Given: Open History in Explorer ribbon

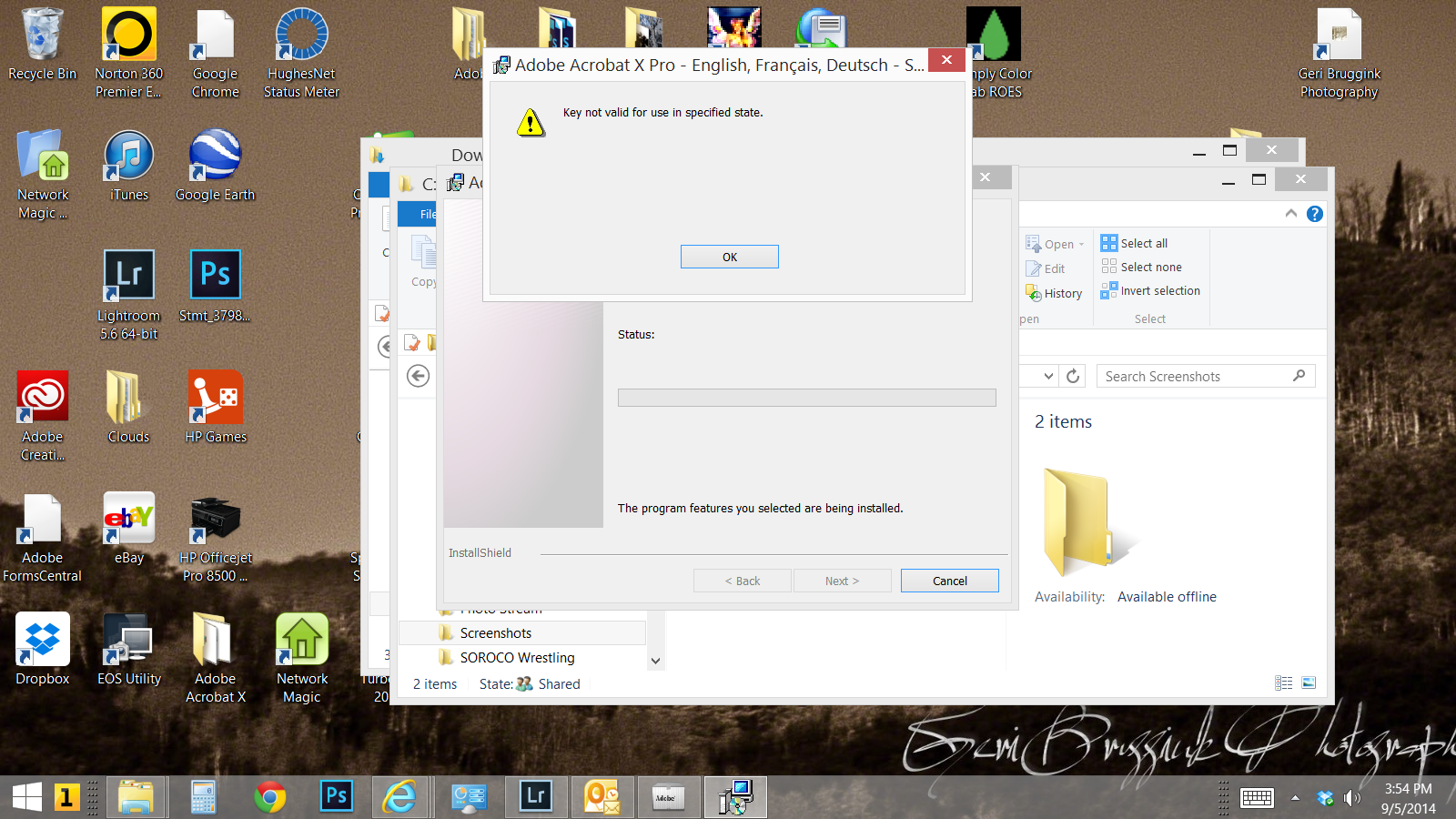Looking at the screenshot, I should click(x=1054, y=293).
